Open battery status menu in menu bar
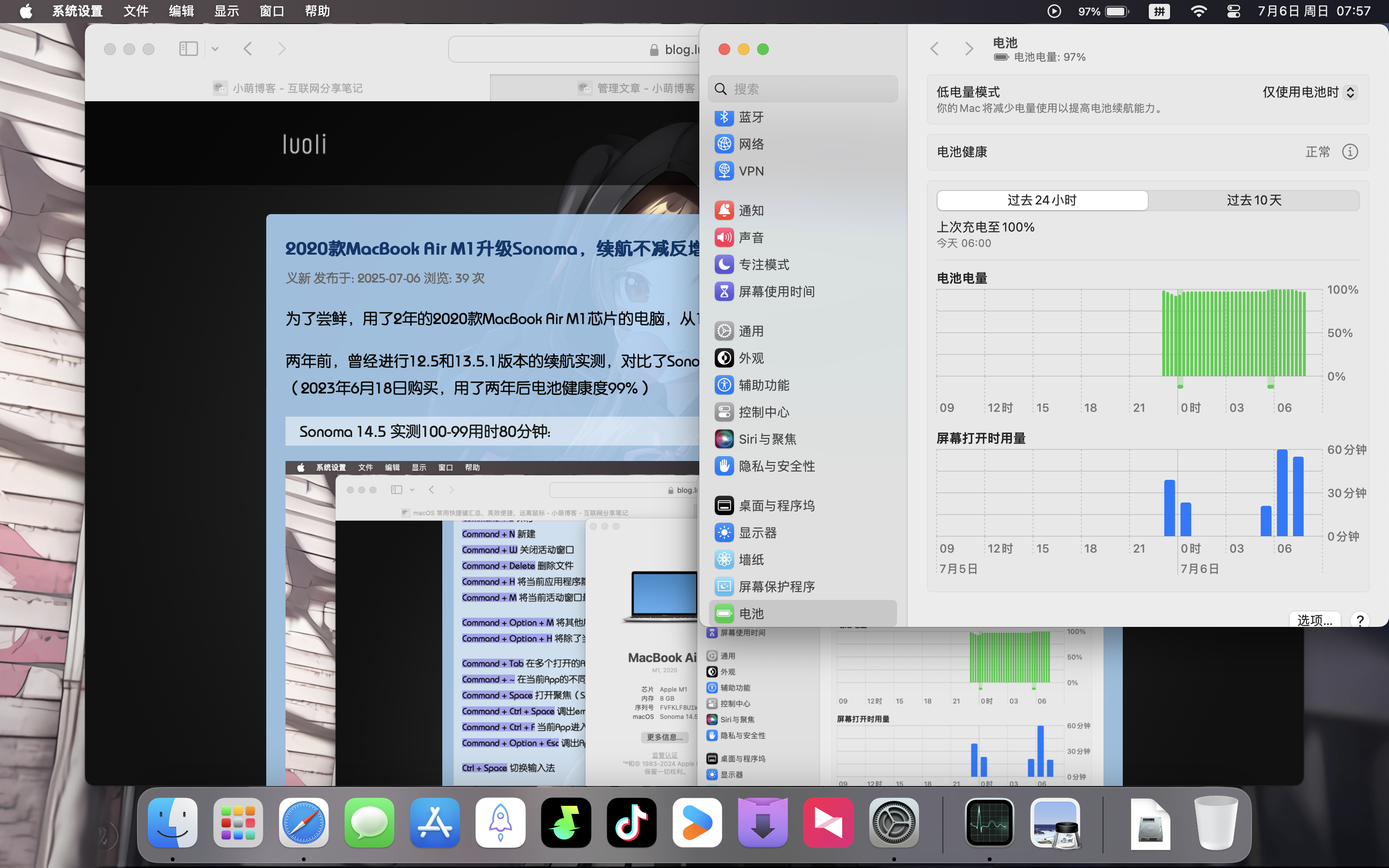 1103,12
